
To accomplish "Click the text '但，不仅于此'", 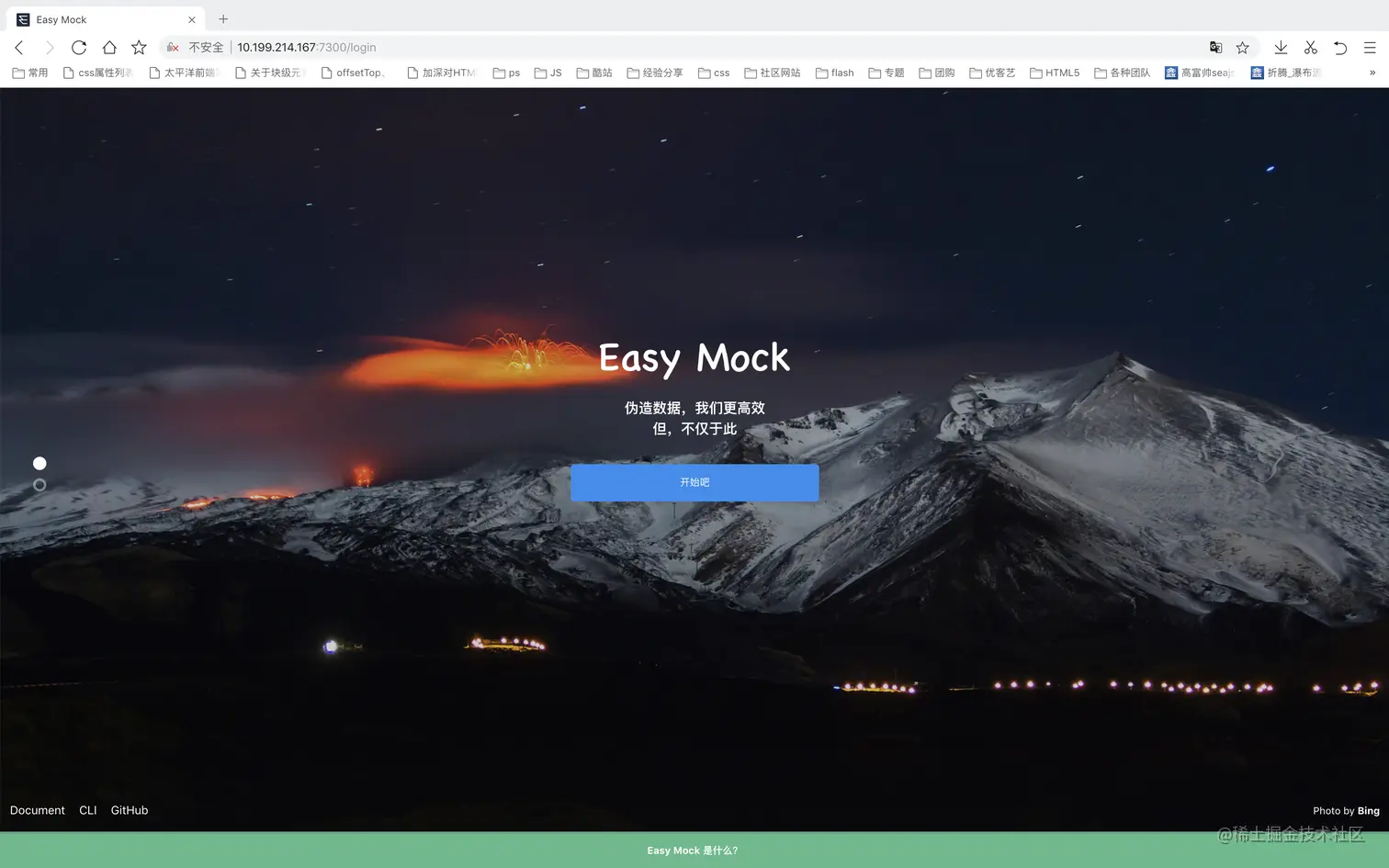I will (694, 429).
